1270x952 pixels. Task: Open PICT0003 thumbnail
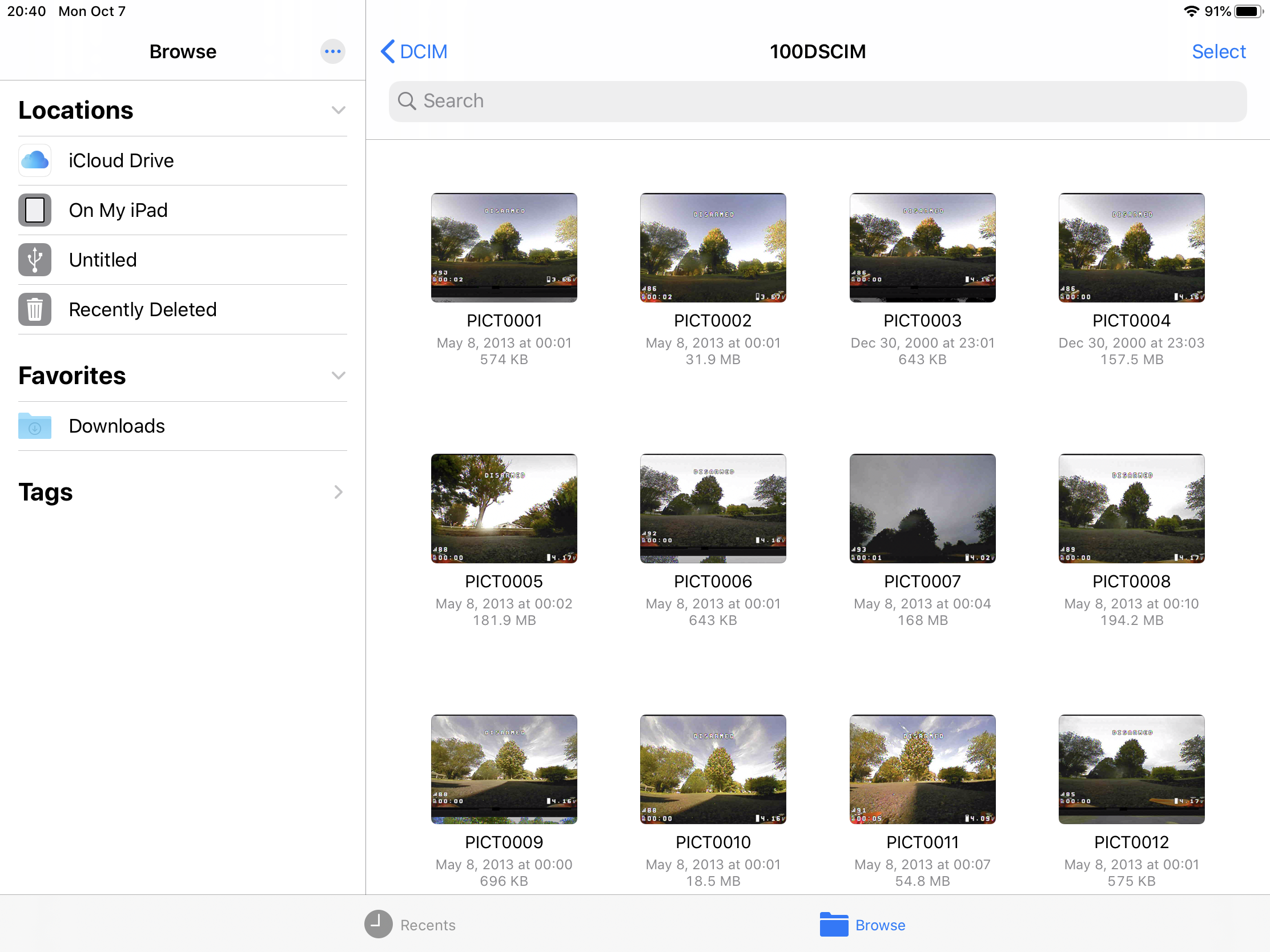click(x=922, y=247)
